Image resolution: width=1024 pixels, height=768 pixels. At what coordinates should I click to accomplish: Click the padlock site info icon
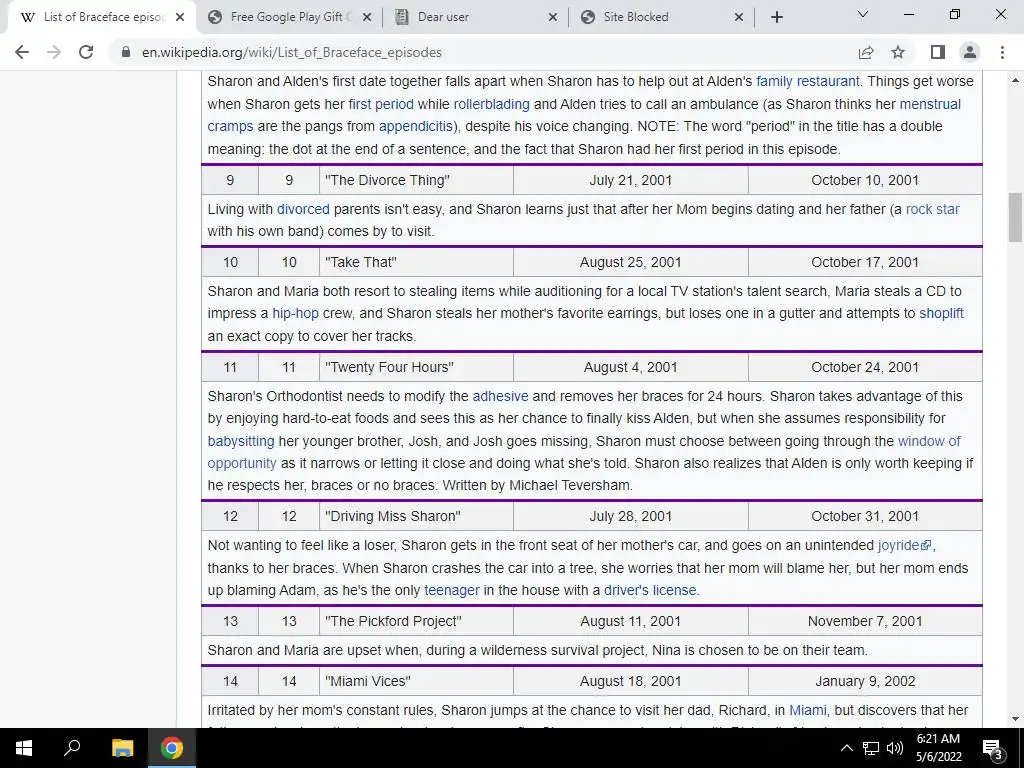(125, 52)
